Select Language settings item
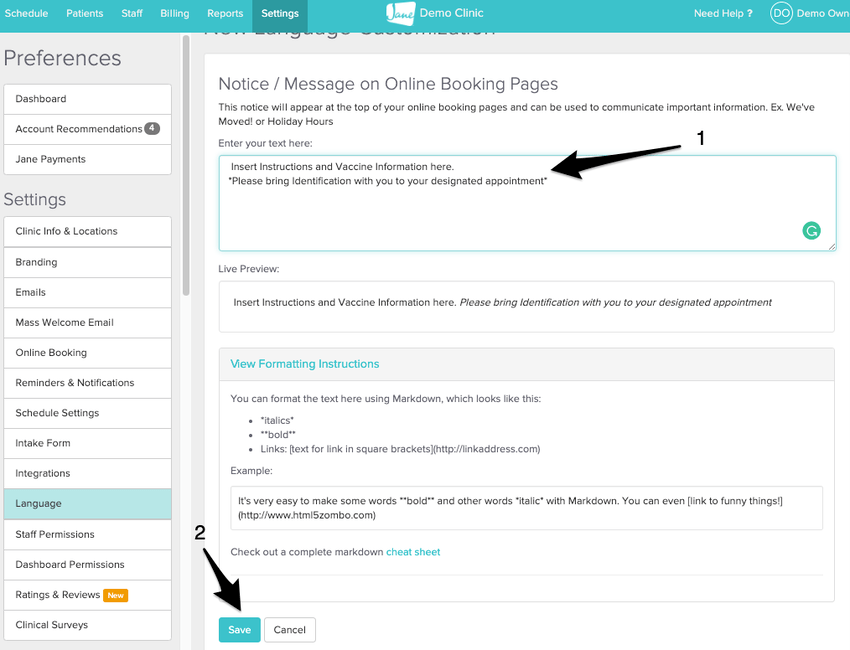 coord(87,504)
